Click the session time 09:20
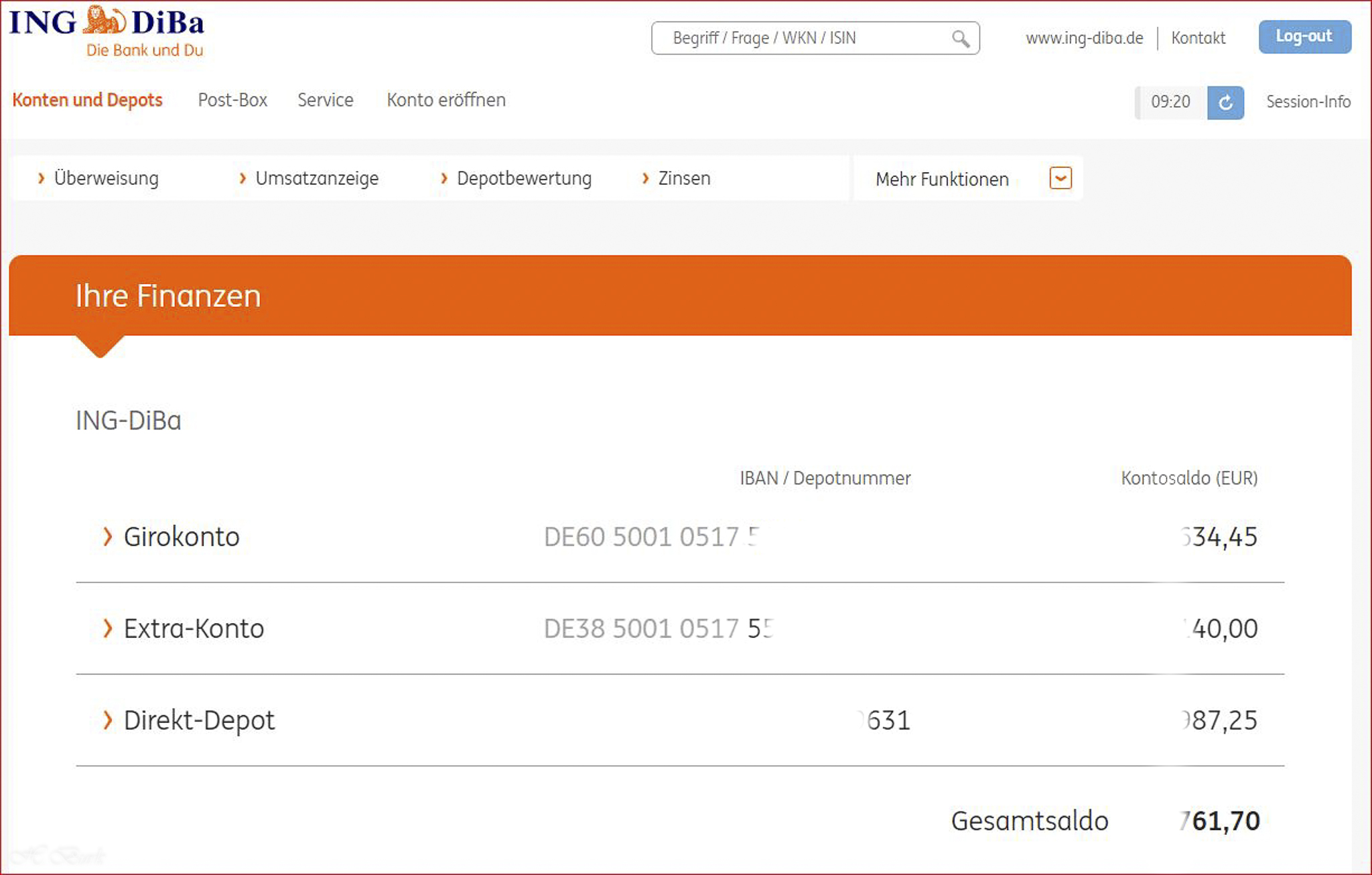The height and width of the screenshot is (875, 1372). (x=1170, y=103)
